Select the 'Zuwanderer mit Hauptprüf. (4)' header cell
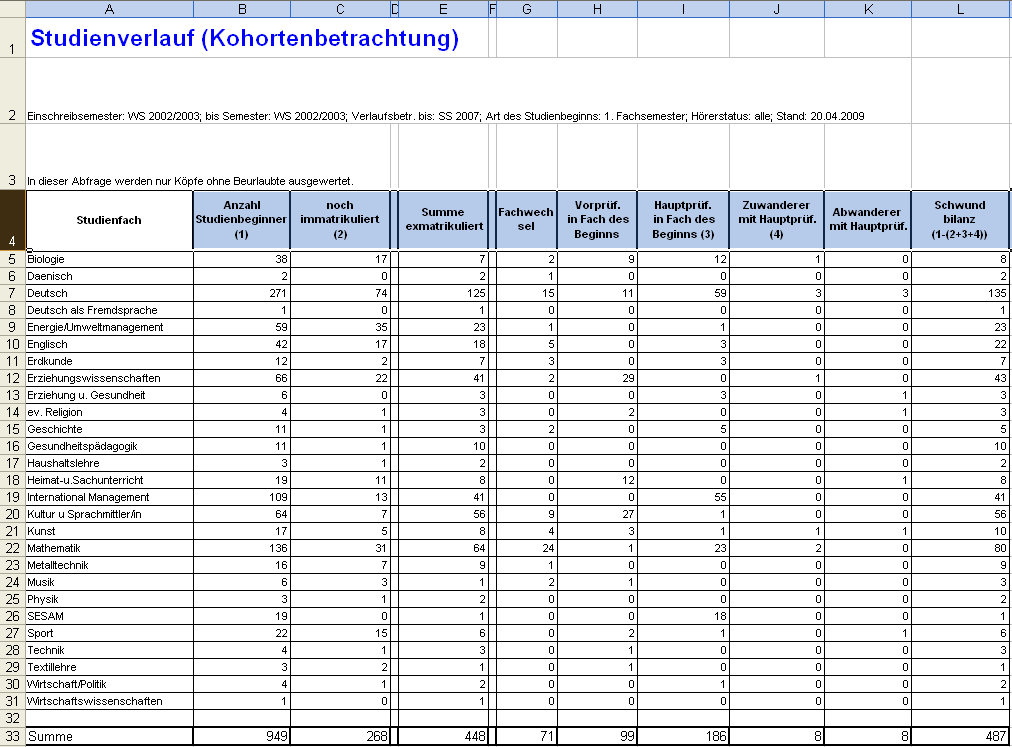Viewport: 1012px width, 747px height. click(x=777, y=220)
